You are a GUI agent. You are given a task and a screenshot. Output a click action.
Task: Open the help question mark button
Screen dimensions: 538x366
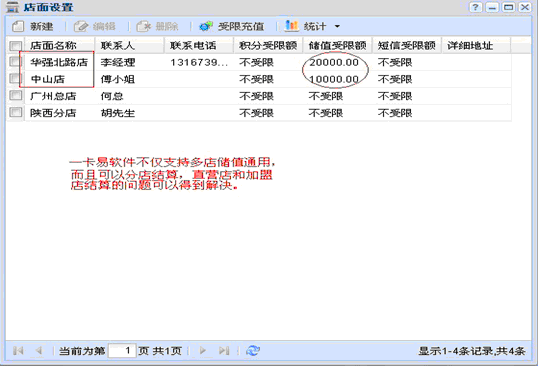(x=475, y=7)
